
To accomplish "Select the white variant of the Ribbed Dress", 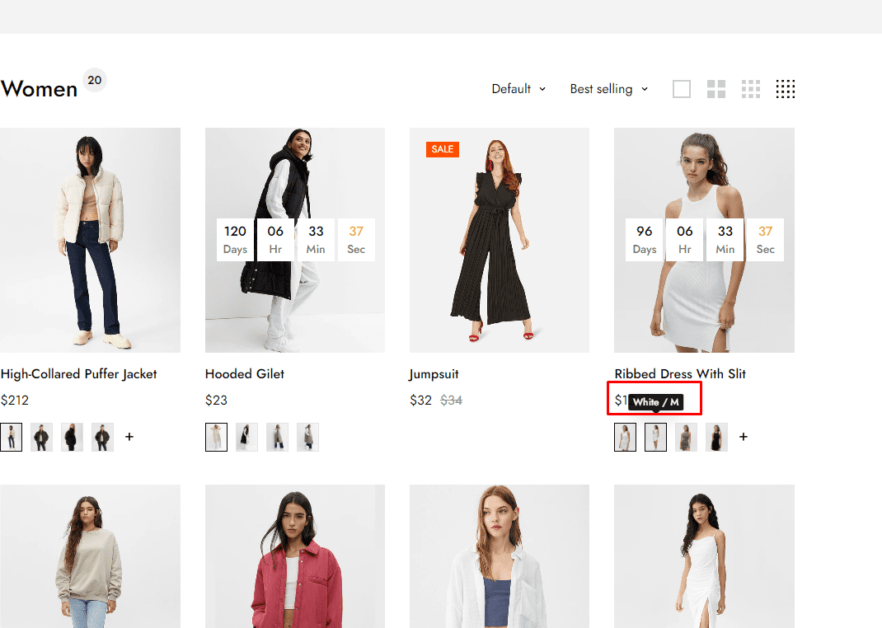I will tap(624, 437).
